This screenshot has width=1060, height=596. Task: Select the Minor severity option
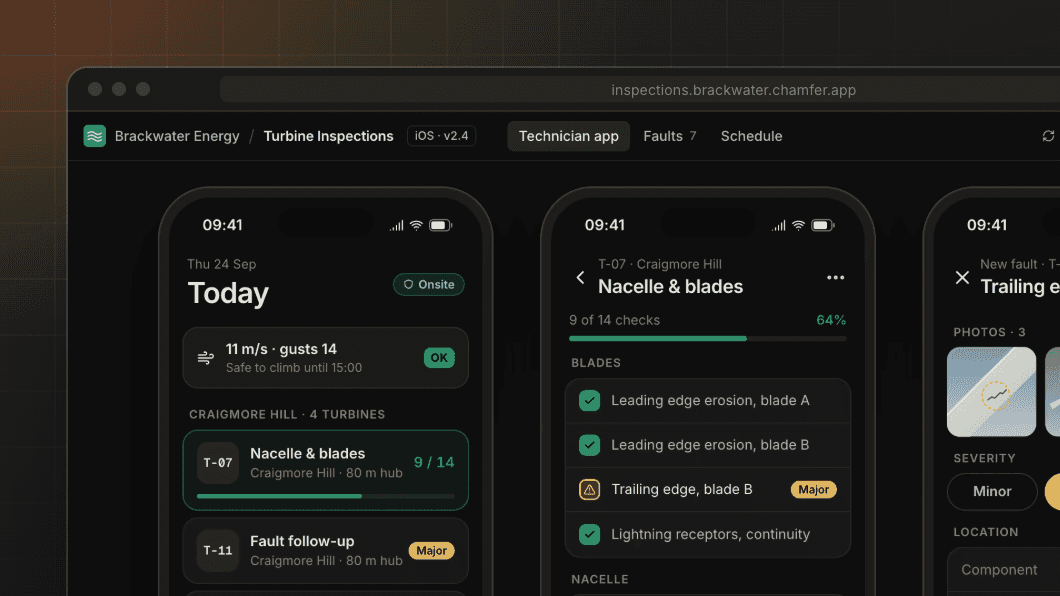tap(992, 491)
